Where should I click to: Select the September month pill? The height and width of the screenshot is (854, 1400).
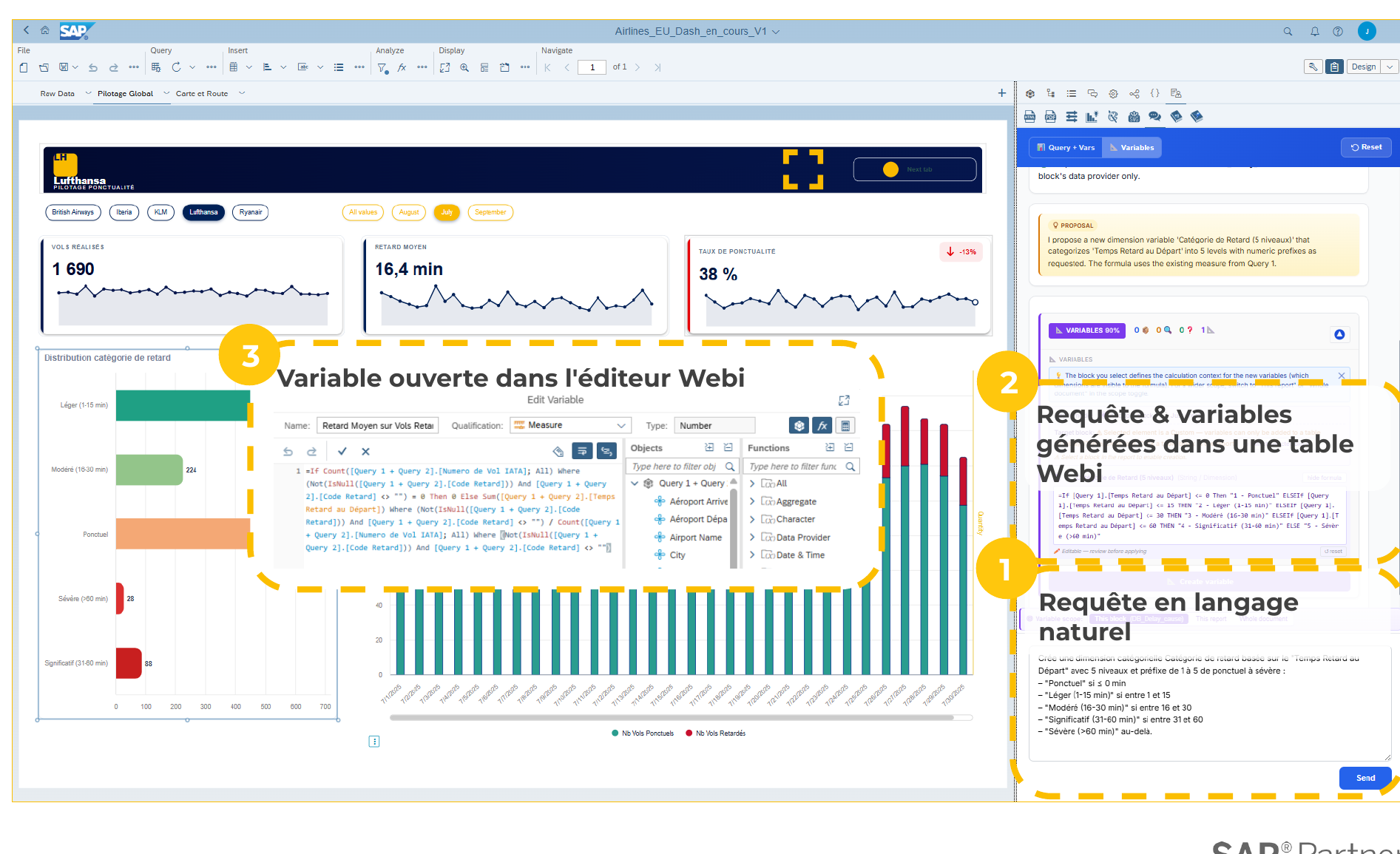[490, 212]
